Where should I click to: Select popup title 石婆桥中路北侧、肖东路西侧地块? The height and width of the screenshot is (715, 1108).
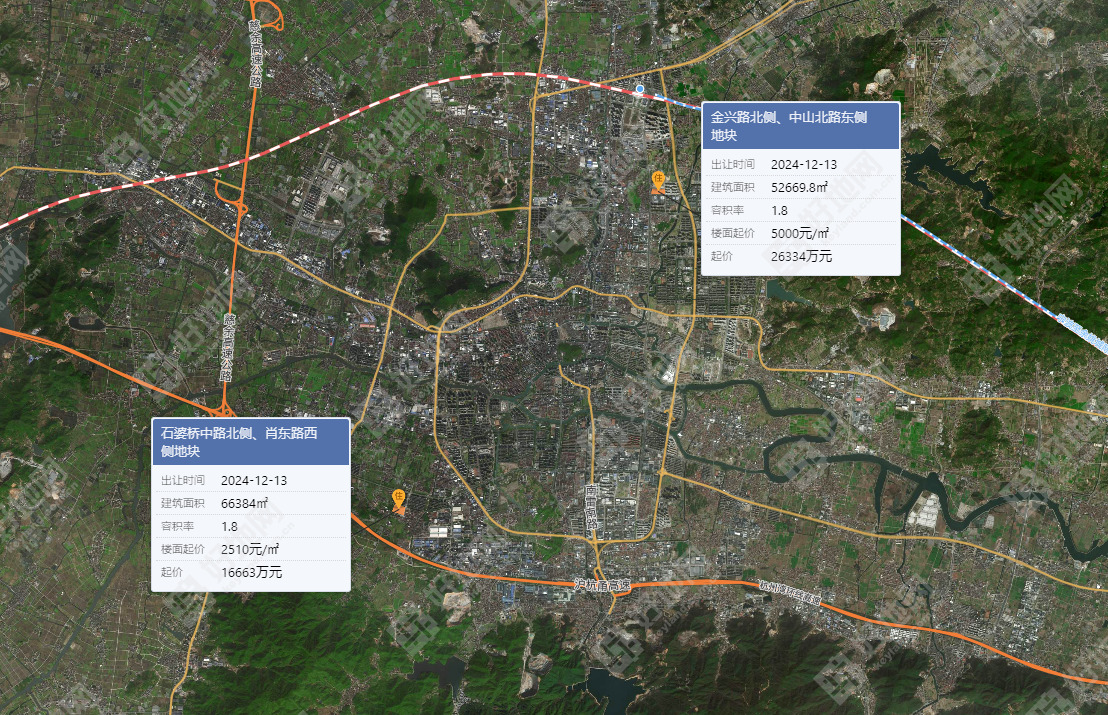[239, 442]
